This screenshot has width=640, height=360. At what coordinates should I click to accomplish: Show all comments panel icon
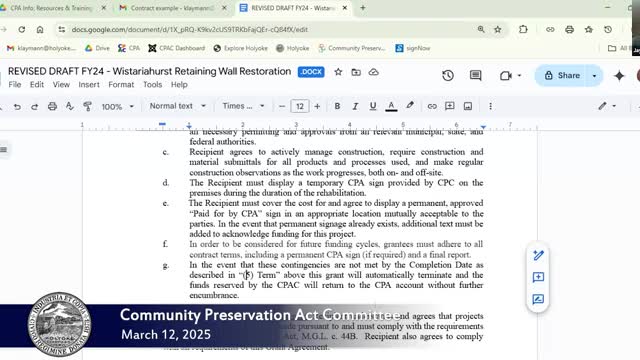click(476, 76)
